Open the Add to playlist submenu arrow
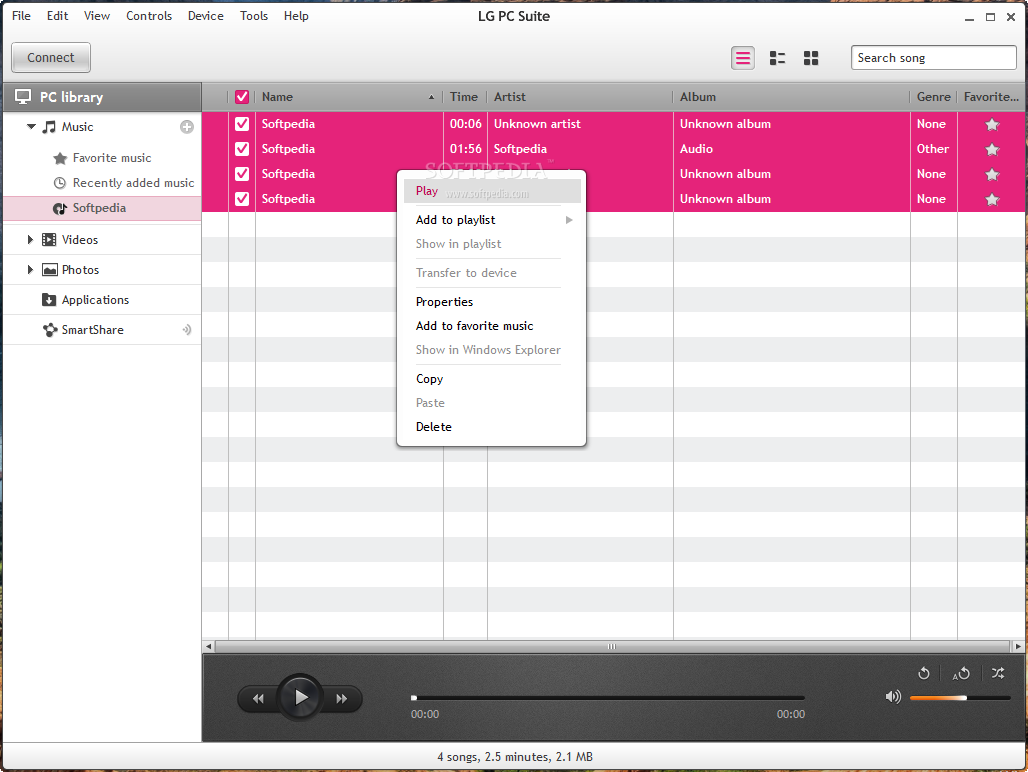Screen dimensions: 1028x772 [569, 220]
